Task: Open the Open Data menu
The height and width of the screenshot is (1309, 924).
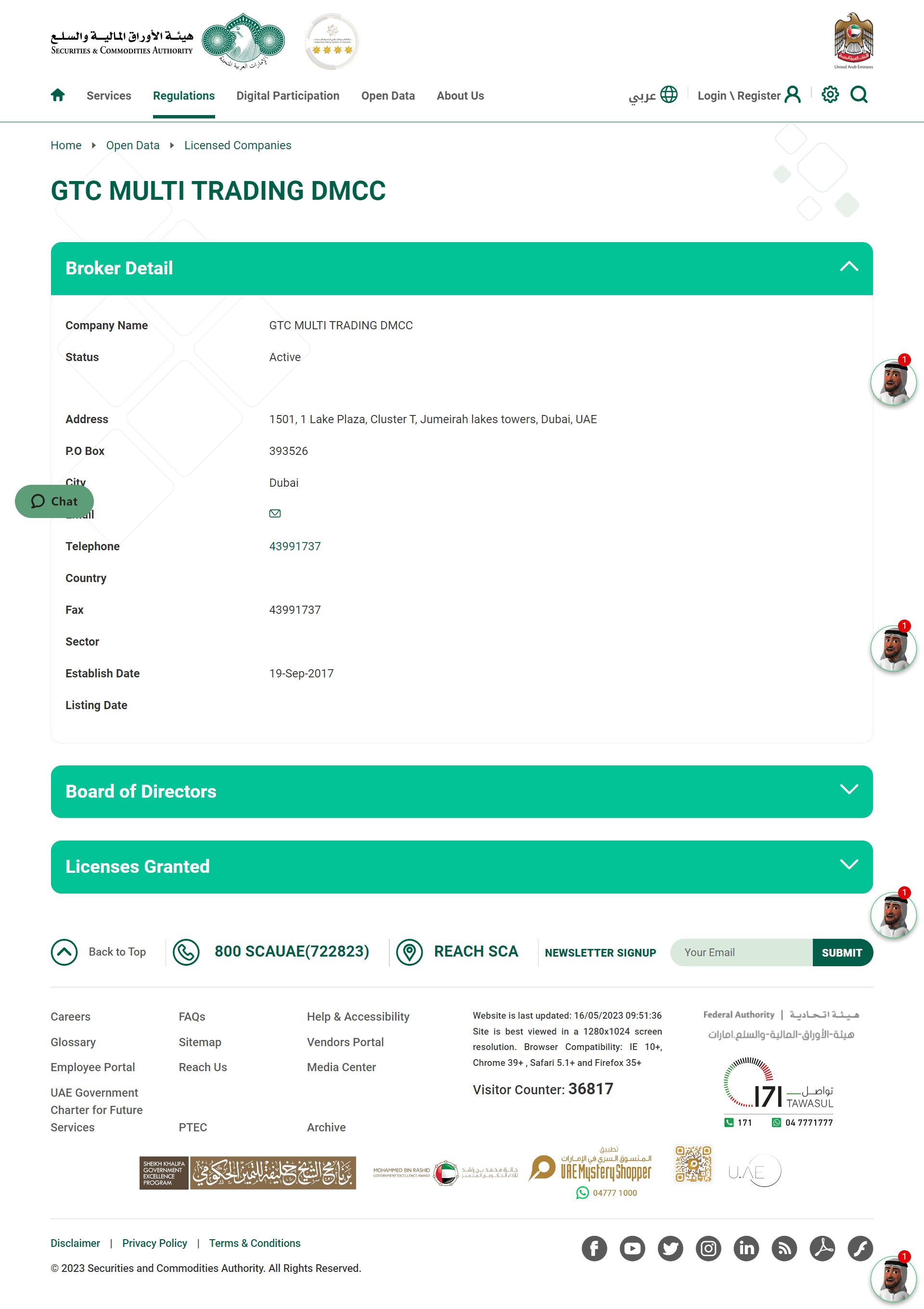Action: coord(388,96)
